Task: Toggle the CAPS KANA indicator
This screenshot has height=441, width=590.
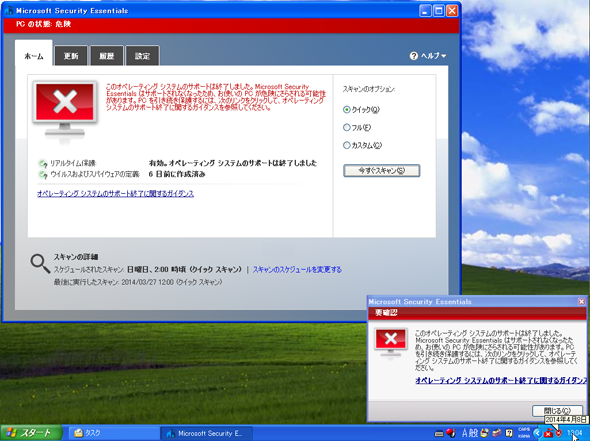Action: pyautogui.click(x=523, y=433)
